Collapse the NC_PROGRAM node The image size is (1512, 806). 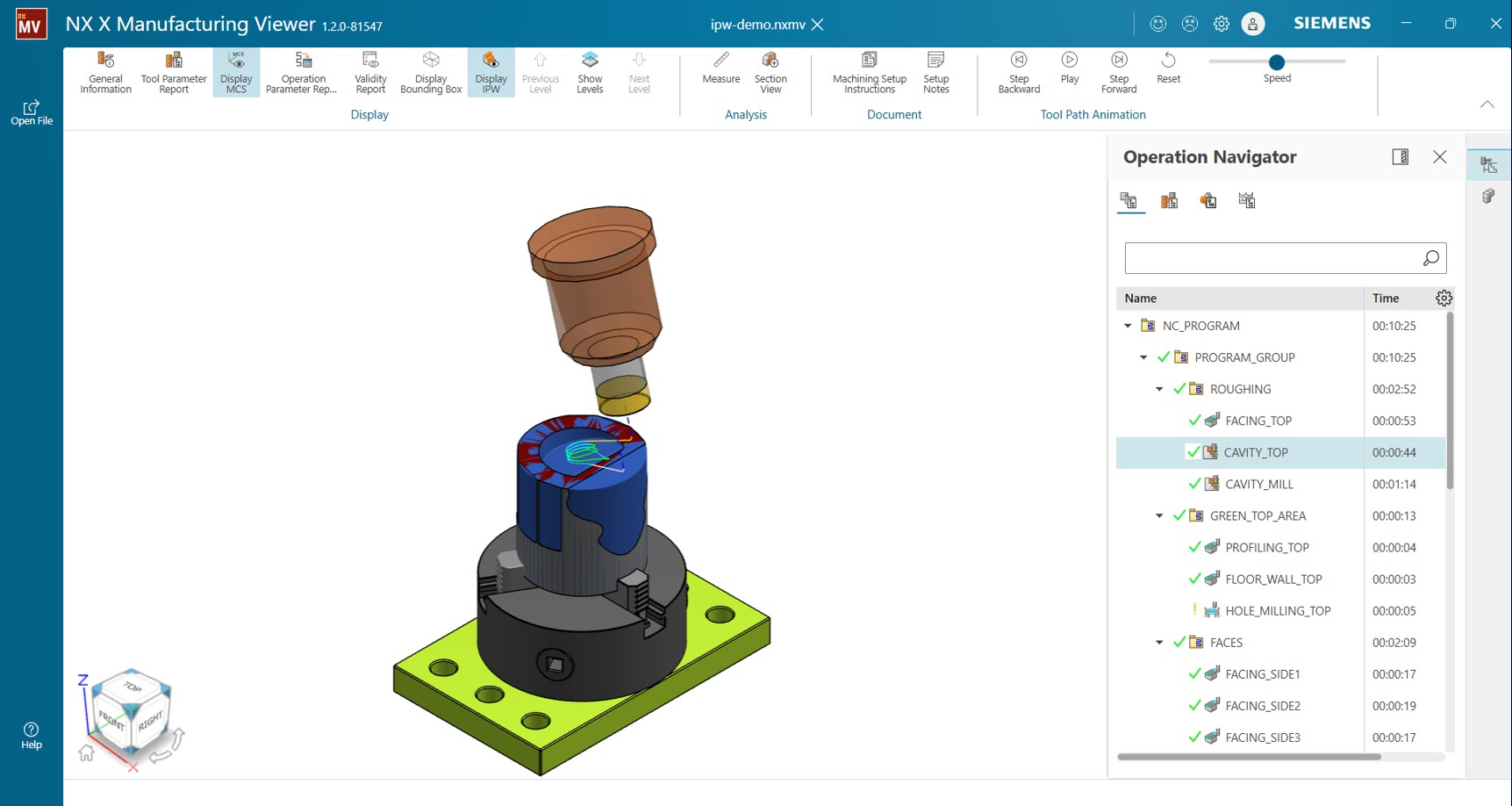(x=1129, y=326)
